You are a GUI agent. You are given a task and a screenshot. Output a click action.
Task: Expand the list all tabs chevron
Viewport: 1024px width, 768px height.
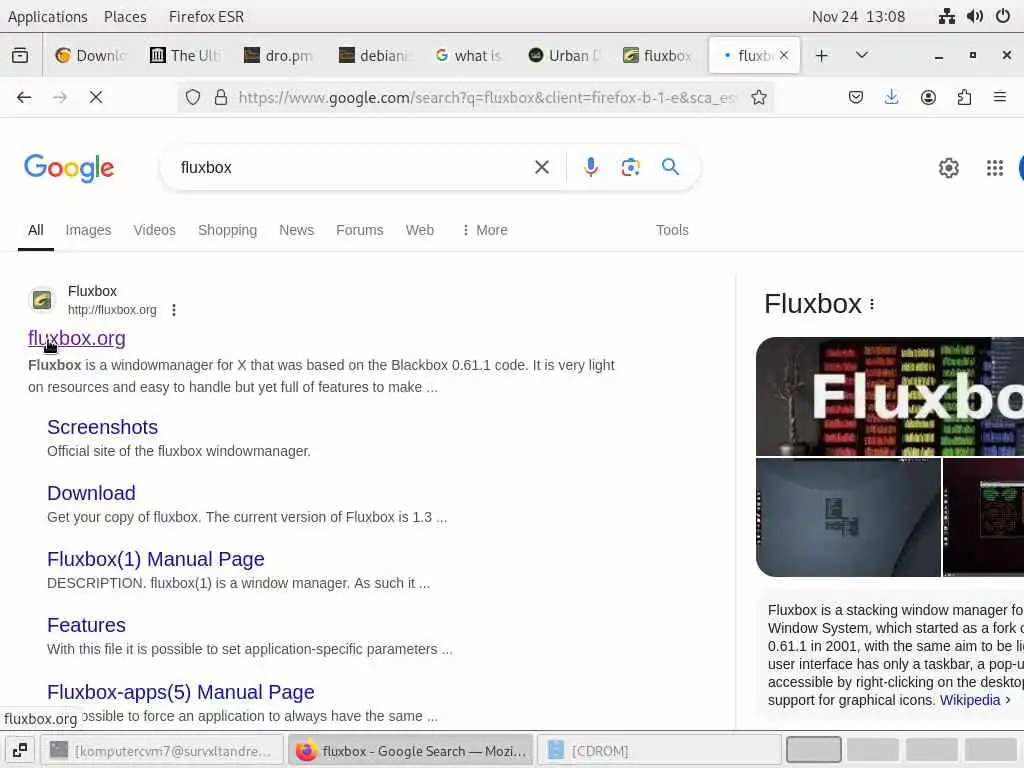(862, 56)
